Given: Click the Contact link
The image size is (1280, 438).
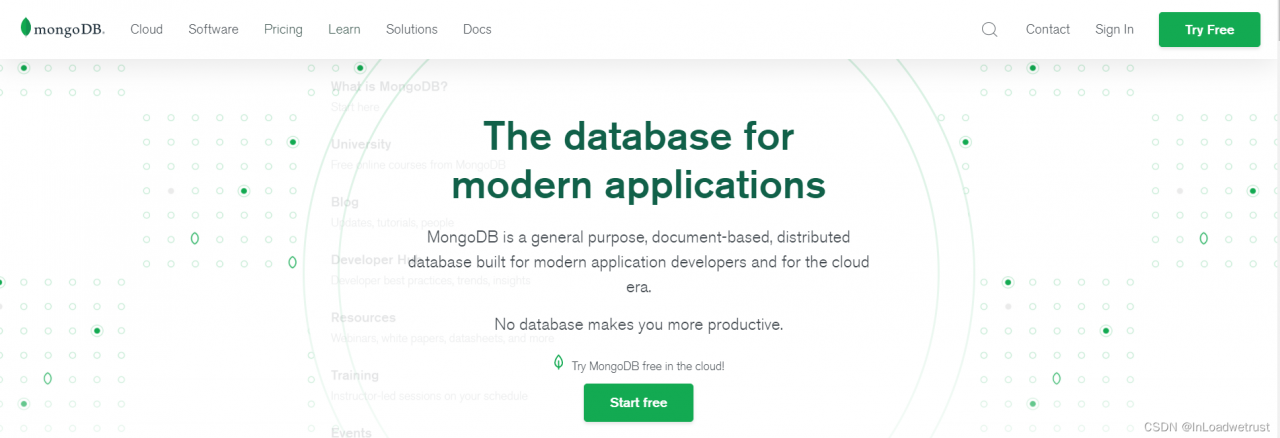Looking at the screenshot, I should (x=1047, y=29).
